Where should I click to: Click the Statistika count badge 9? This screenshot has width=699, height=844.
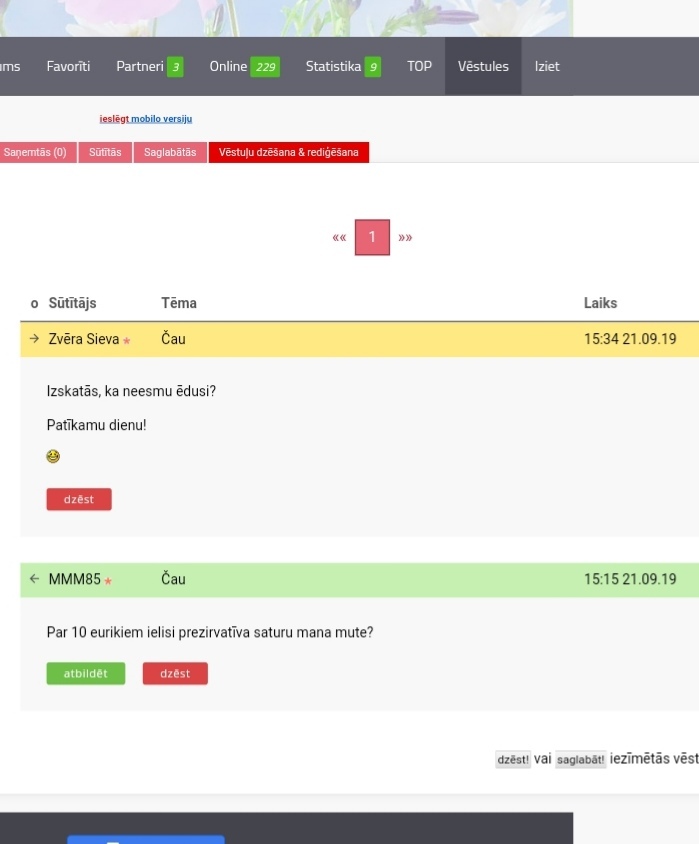(373, 67)
